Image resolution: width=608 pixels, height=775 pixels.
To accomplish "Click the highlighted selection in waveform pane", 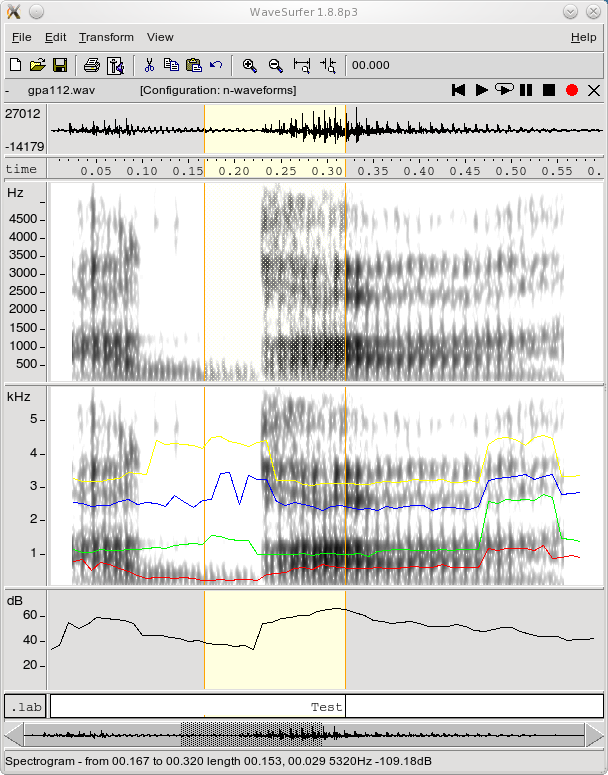I will pyautogui.click(x=275, y=129).
